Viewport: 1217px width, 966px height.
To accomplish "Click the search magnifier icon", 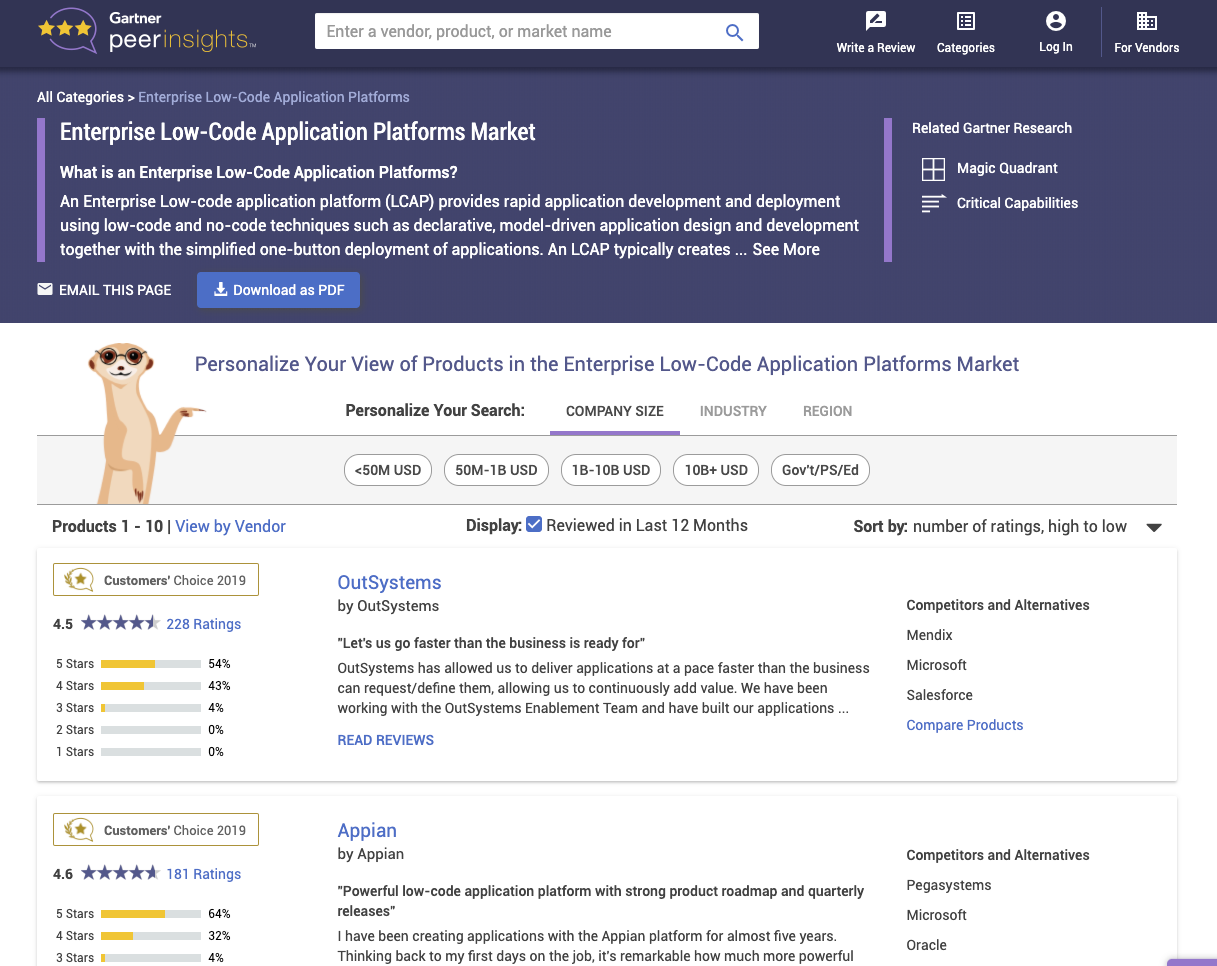I will pos(734,32).
